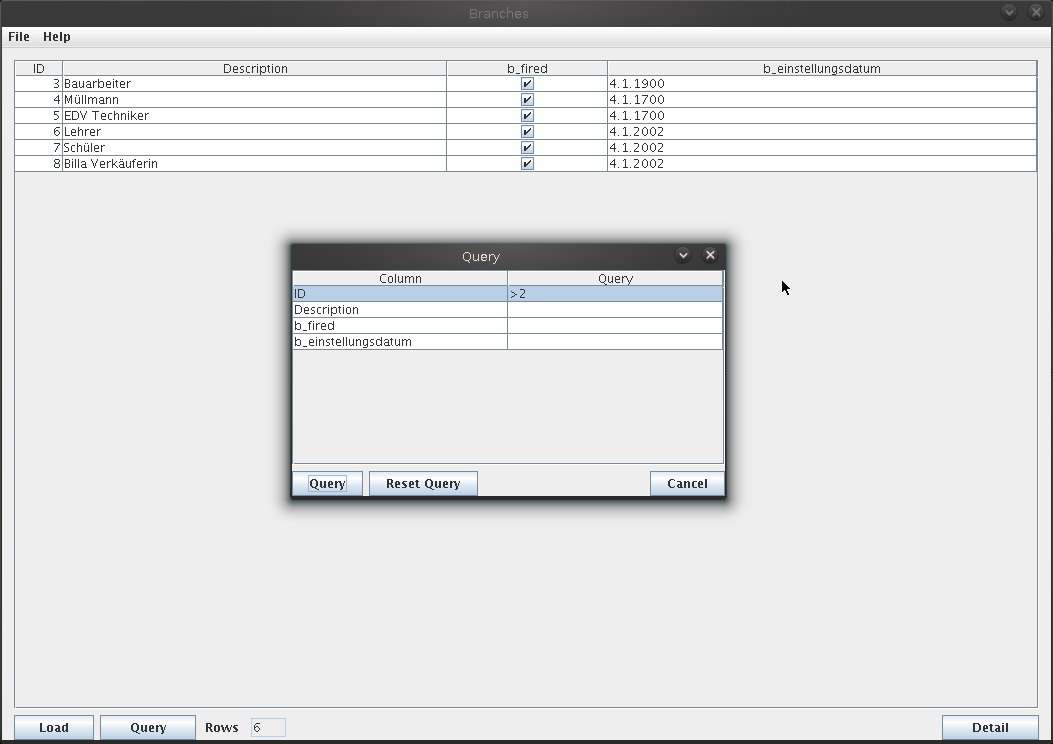The image size is (1053, 744).
Task: Cancel the Query dialog
Action: (687, 484)
